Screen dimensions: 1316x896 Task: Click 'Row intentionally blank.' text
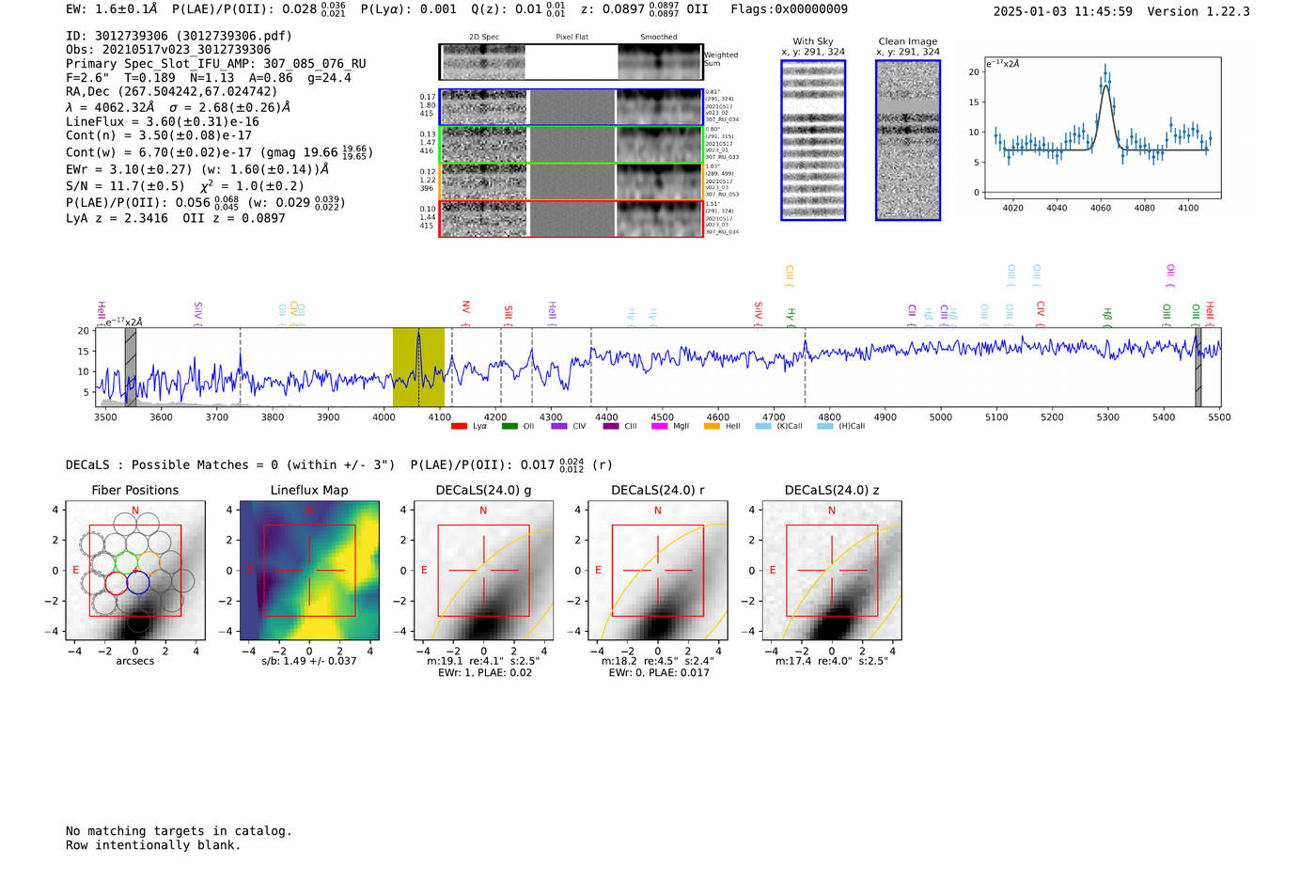pyautogui.click(x=153, y=845)
